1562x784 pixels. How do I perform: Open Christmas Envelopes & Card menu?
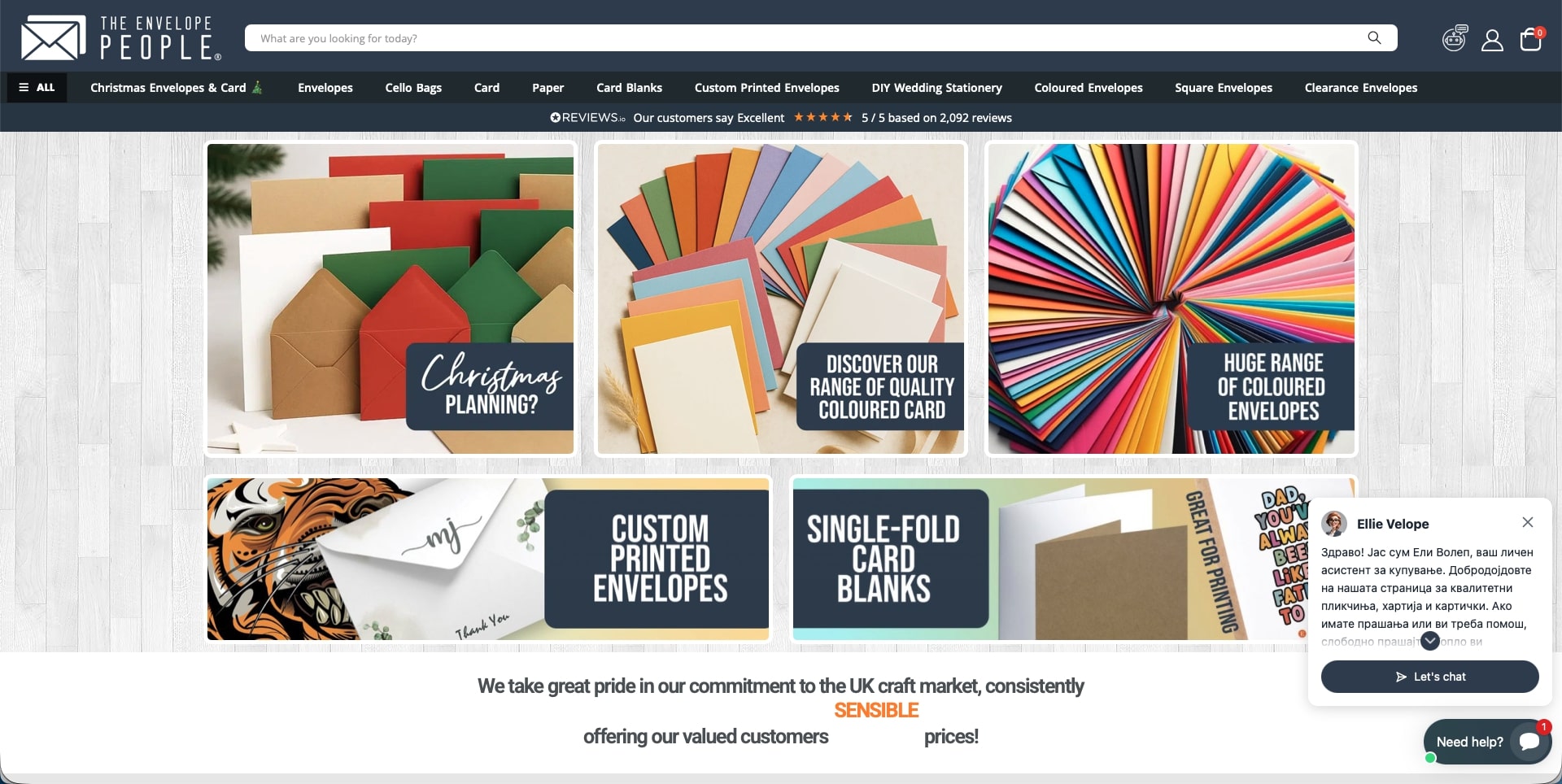tap(177, 88)
